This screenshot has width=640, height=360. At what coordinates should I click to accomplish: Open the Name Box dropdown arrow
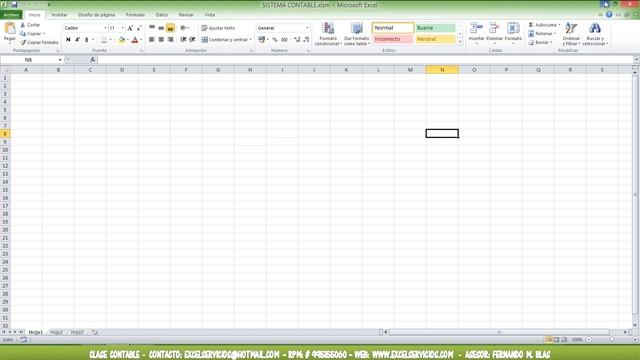[60, 60]
